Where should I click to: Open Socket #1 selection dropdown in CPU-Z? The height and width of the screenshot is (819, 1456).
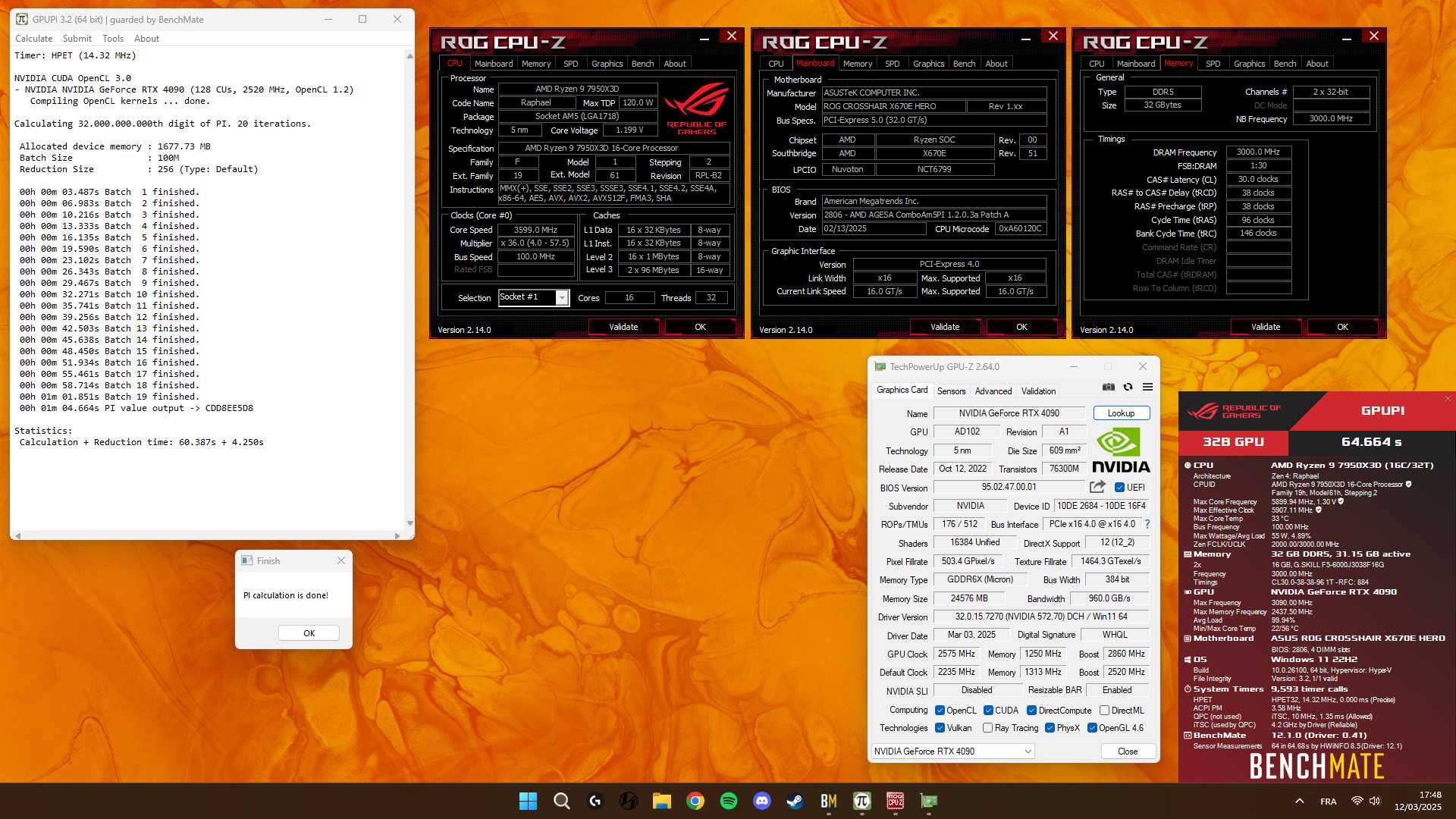(562, 298)
